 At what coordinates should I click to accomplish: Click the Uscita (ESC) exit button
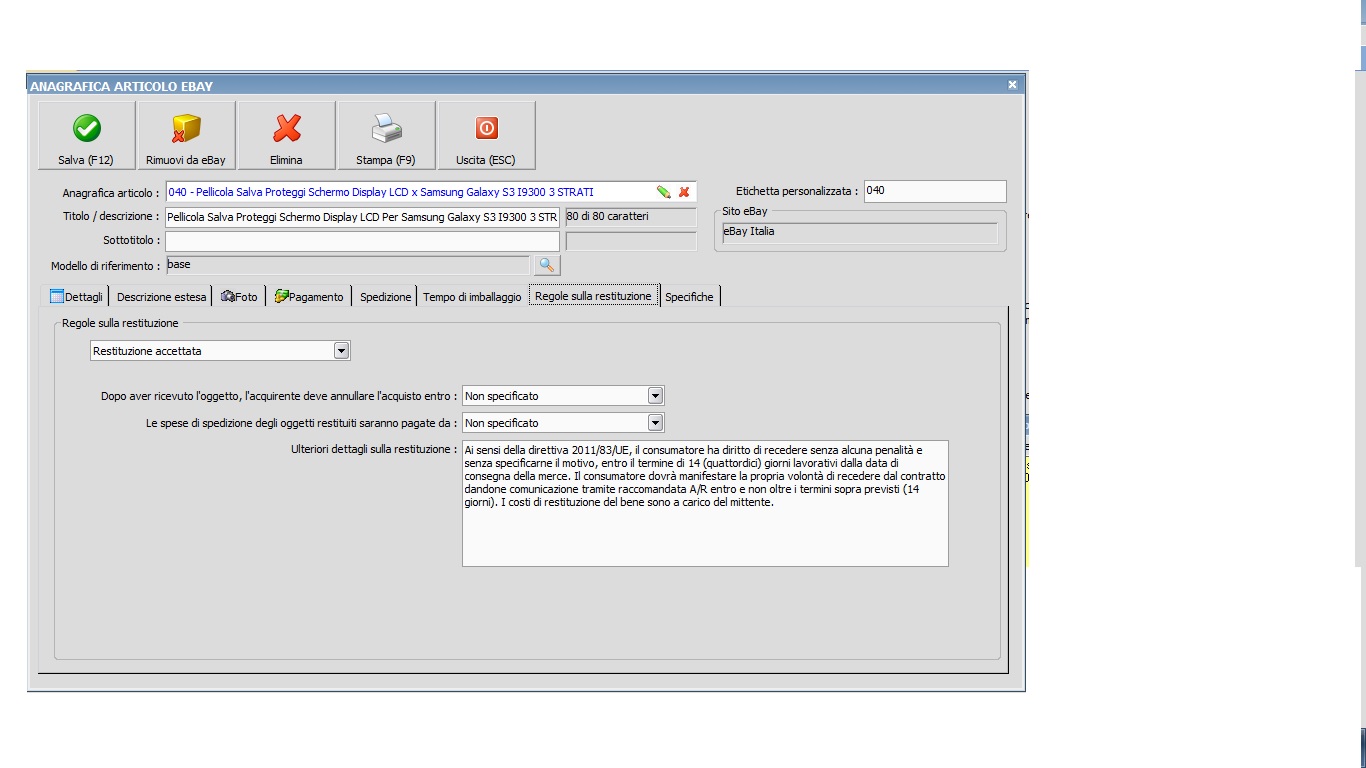tap(486, 135)
